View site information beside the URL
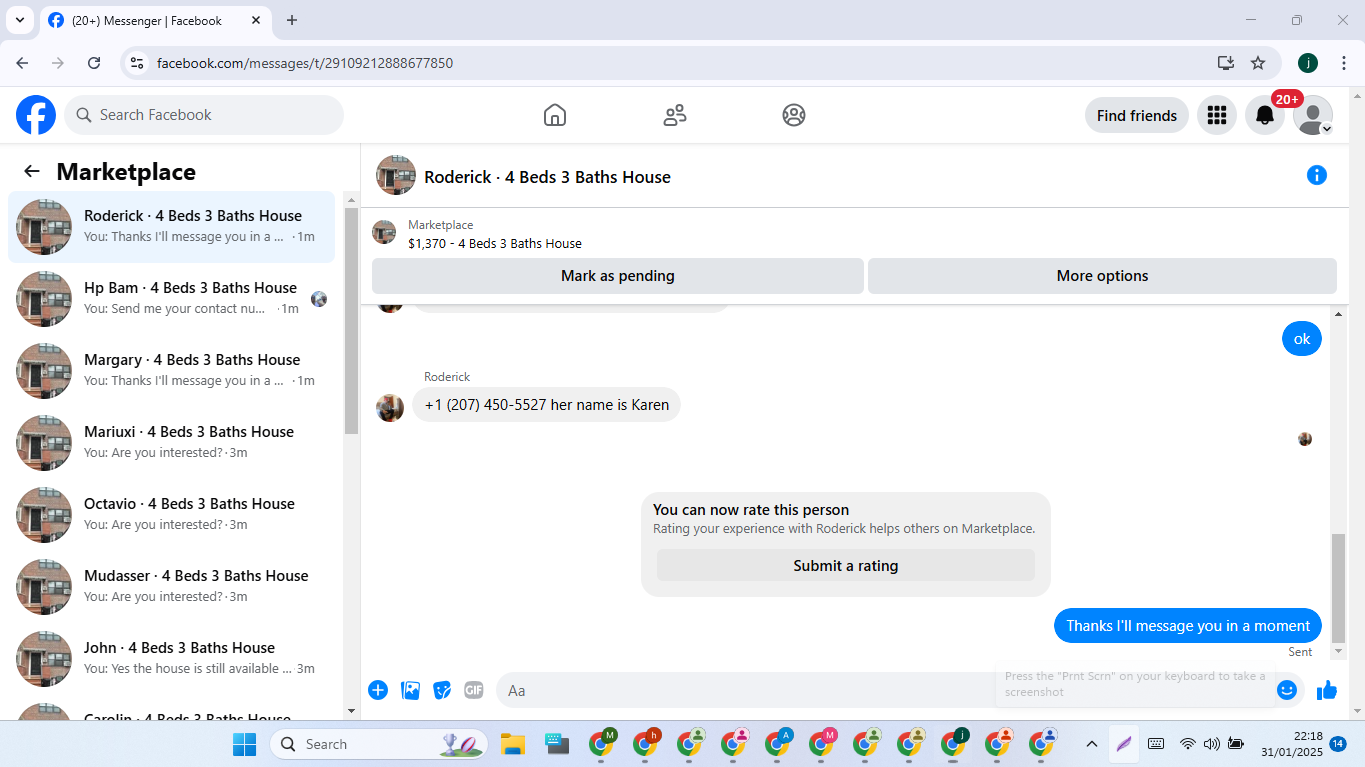The image size is (1365, 767). 138,63
